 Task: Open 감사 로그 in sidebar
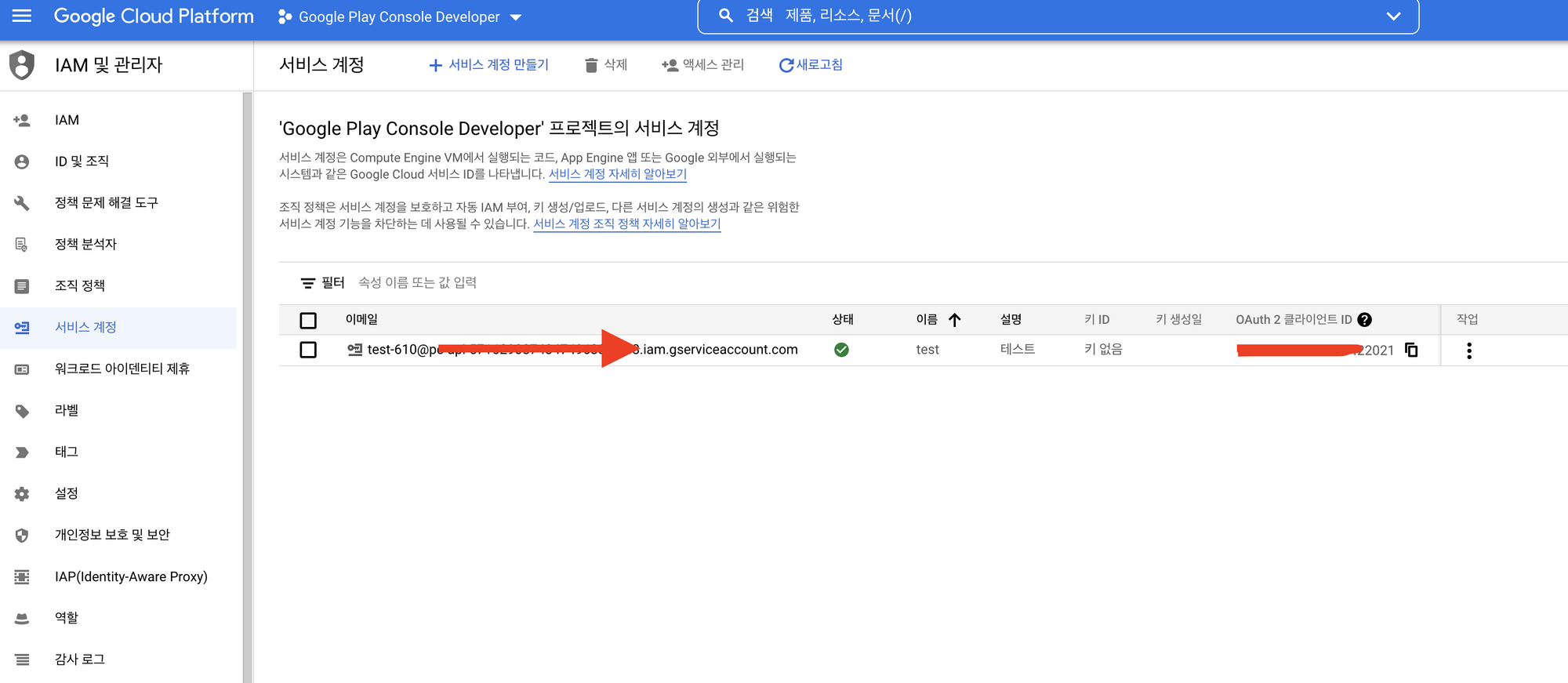[x=79, y=659]
